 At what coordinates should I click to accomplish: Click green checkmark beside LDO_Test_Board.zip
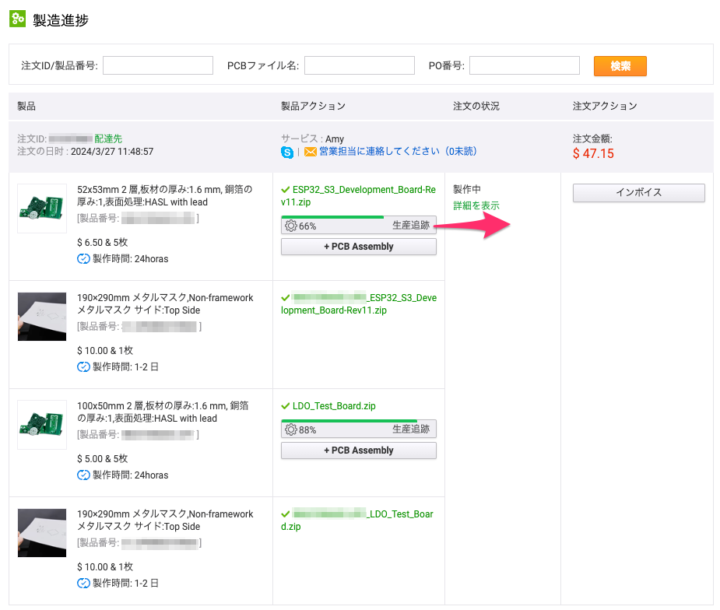286,407
